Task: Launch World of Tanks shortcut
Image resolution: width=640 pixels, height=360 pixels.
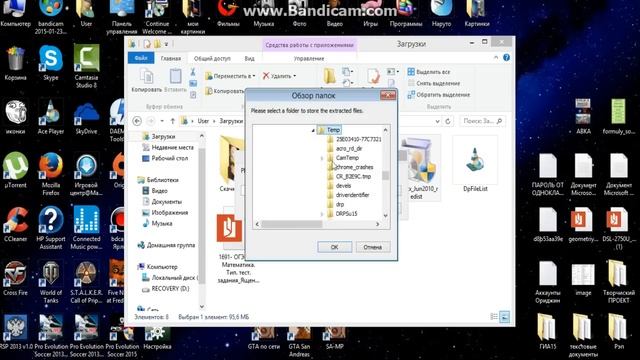Action: 51,282
